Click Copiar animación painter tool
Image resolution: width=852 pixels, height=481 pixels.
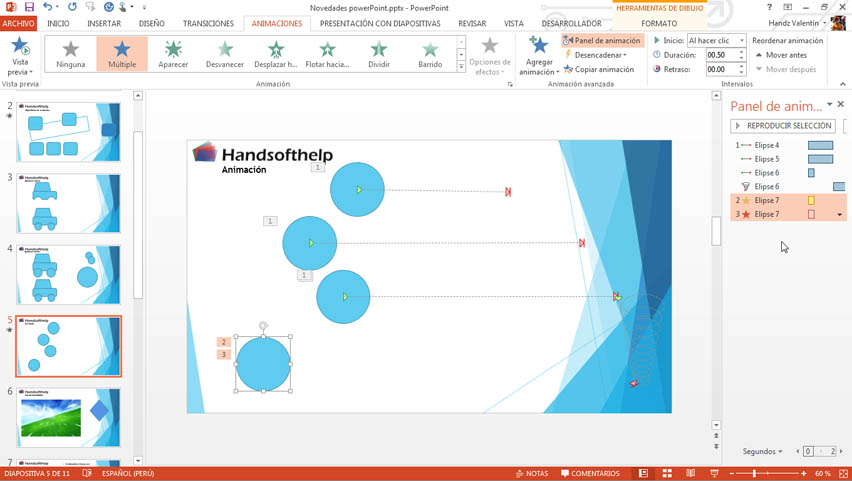(599, 70)
